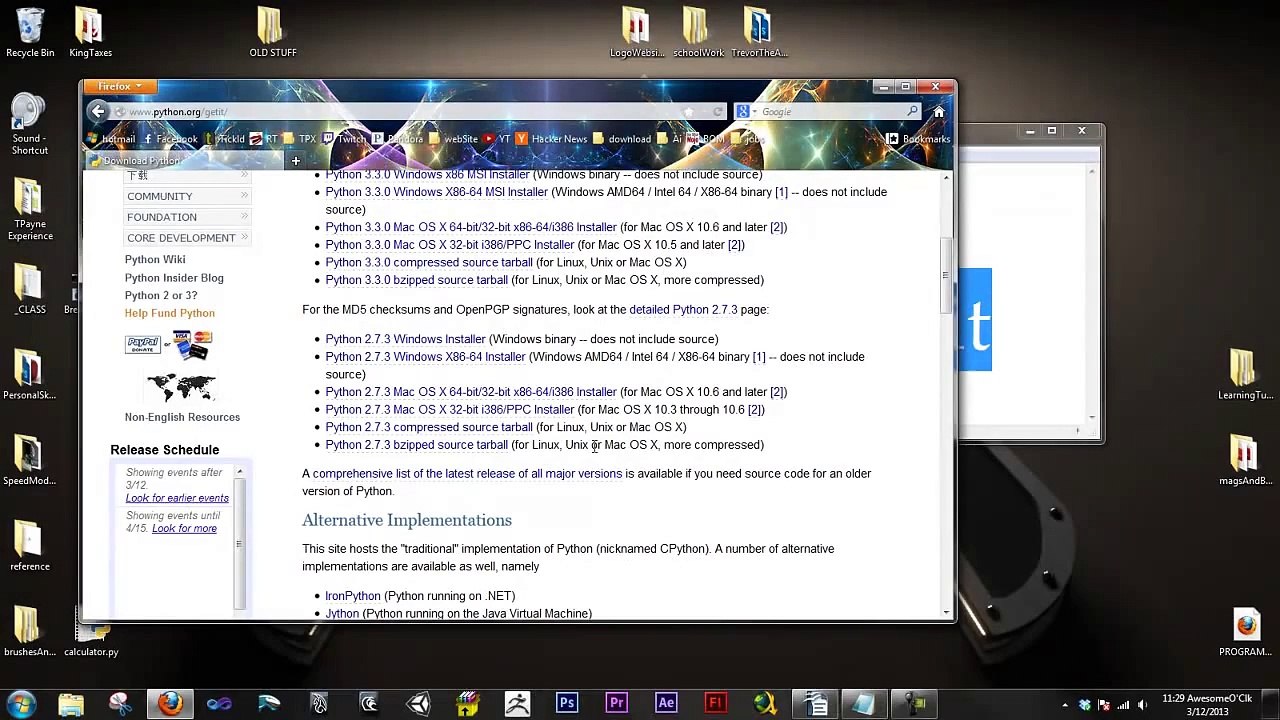Expand the FOUNDATION sidebar section
Viewport: 1280px width, 720px height.
[186, 217]
